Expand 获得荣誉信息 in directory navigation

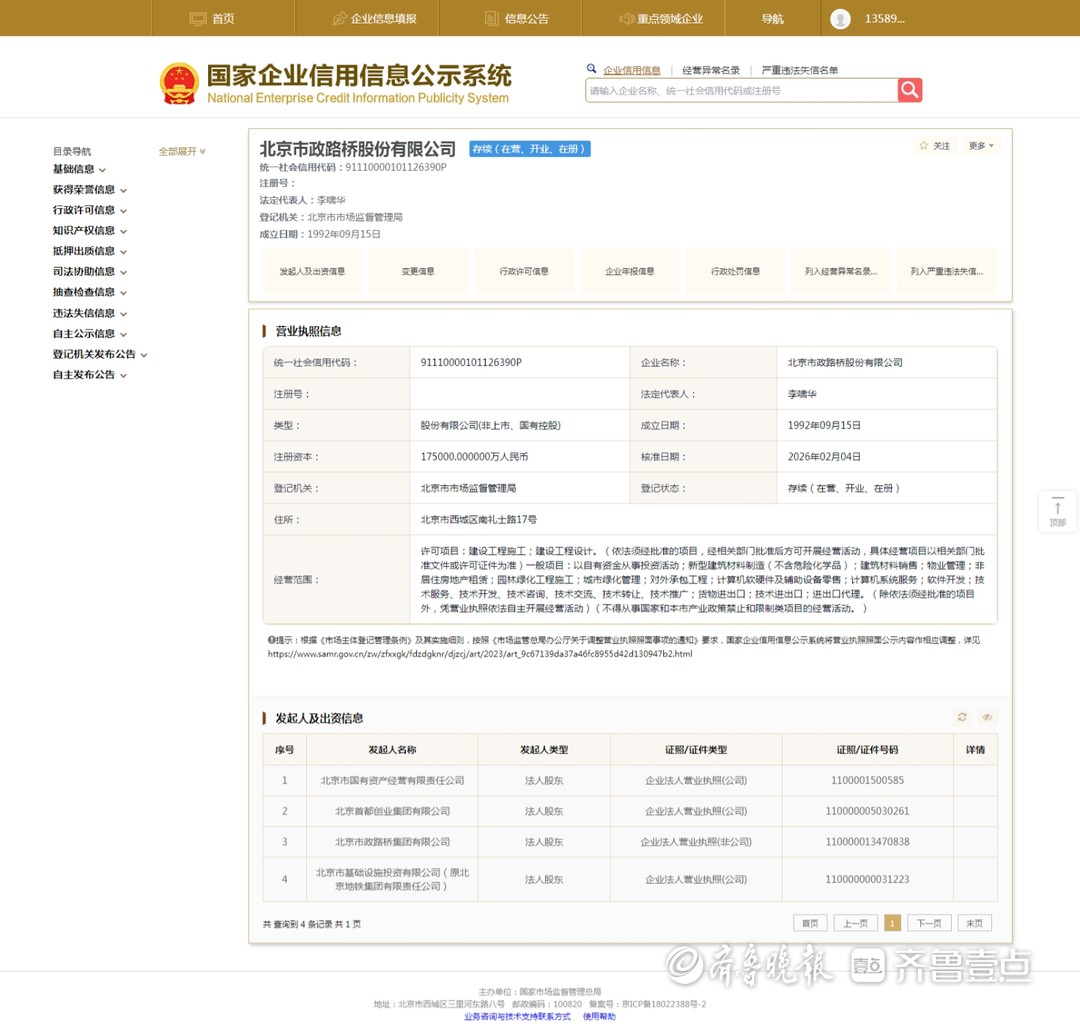pos(90,190)
